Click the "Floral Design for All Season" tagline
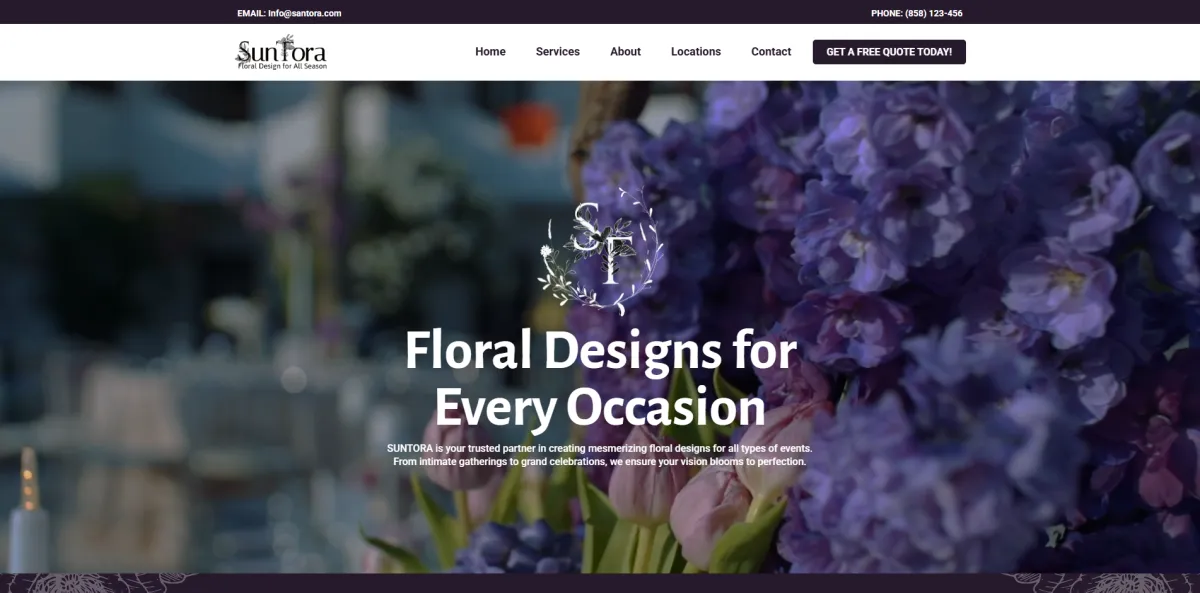The width and height of the screenshot is (1200, 593). point(282,66)
